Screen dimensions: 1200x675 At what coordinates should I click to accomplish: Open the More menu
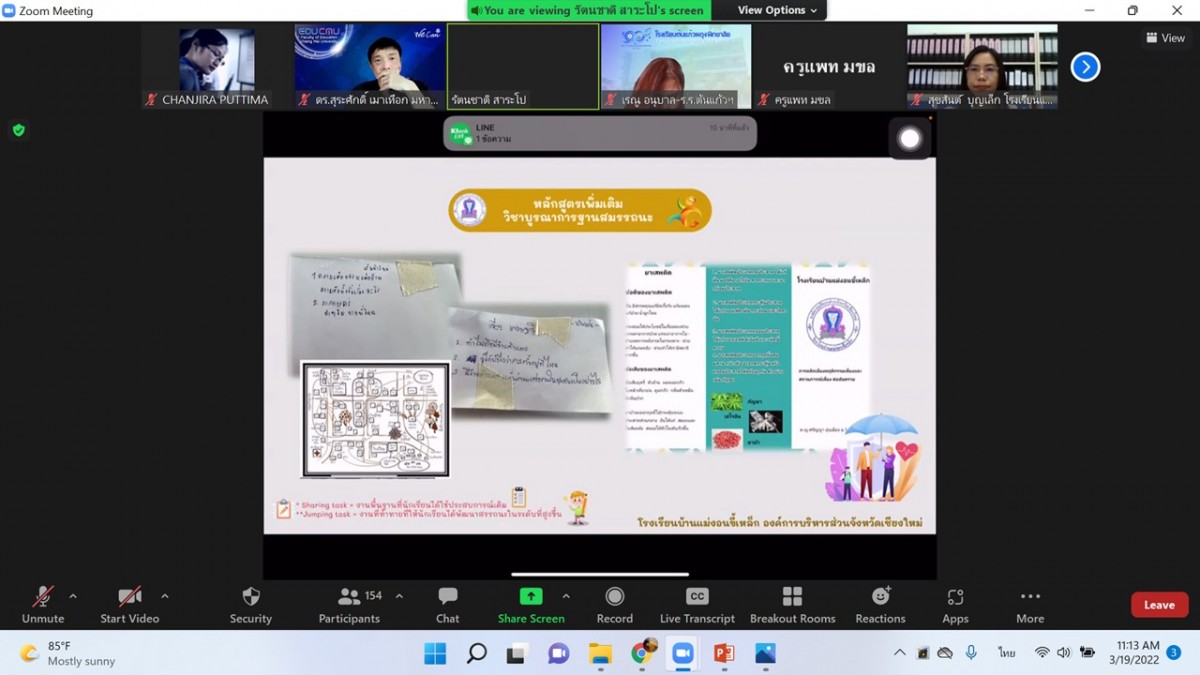click(x=1030, y=604)
